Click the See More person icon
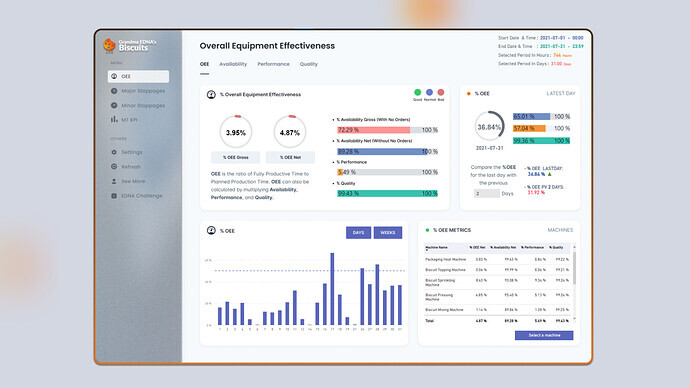The height and width of the screenshot is (388, 690). pos(114,181)
